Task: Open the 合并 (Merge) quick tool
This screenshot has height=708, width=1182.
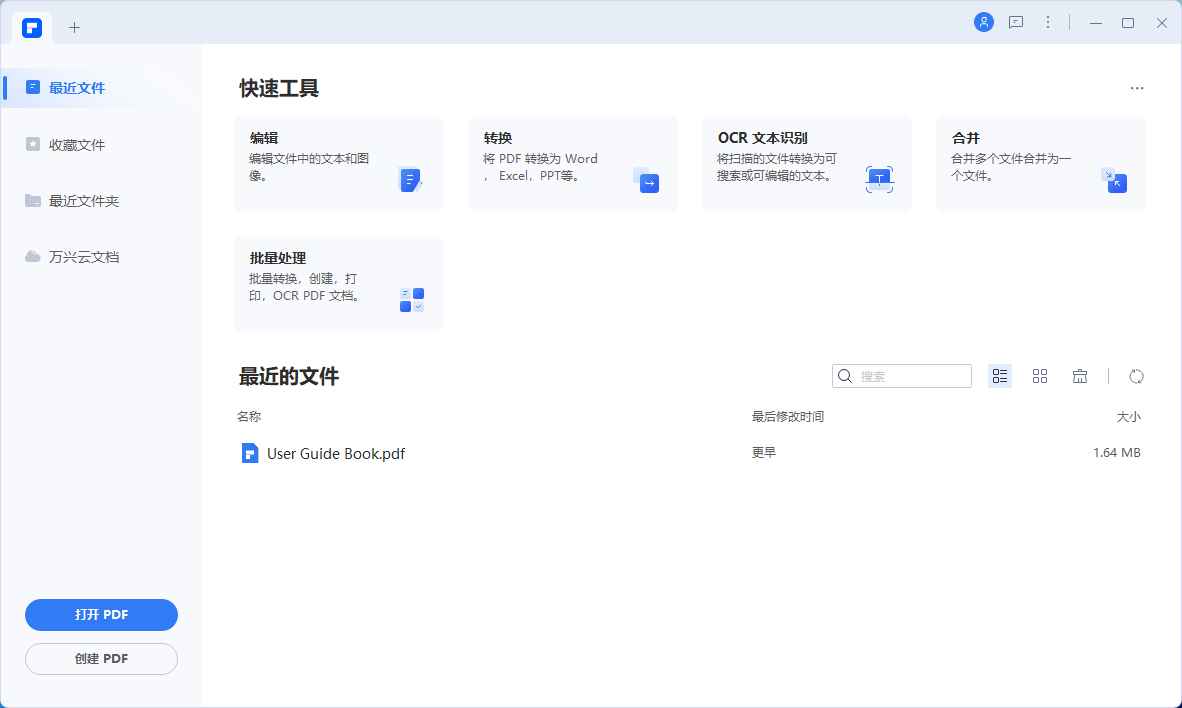Action: pyautogui.click(x=1040, y=163)
